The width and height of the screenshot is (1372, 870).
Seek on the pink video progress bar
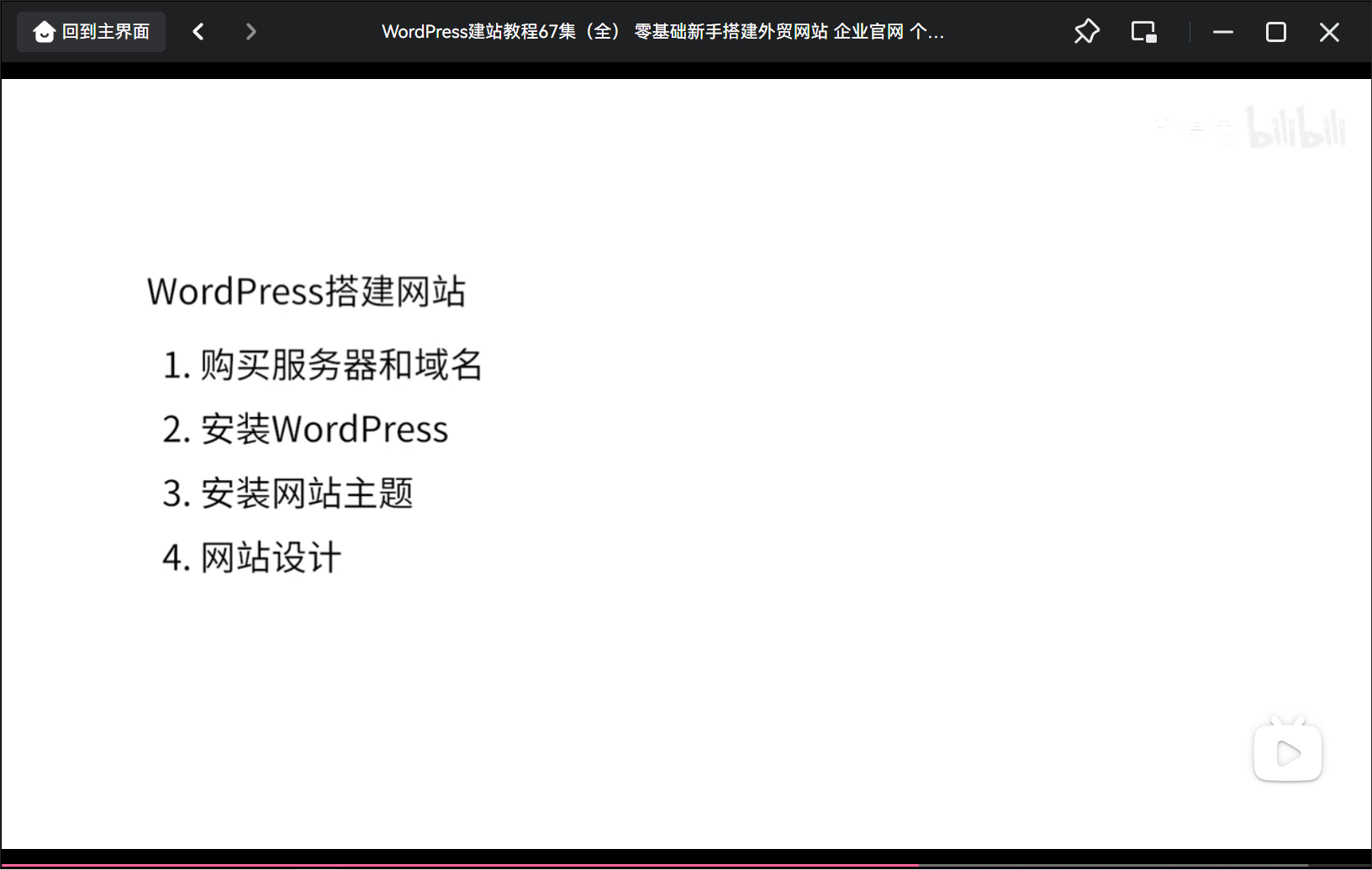tap(686, 865)
